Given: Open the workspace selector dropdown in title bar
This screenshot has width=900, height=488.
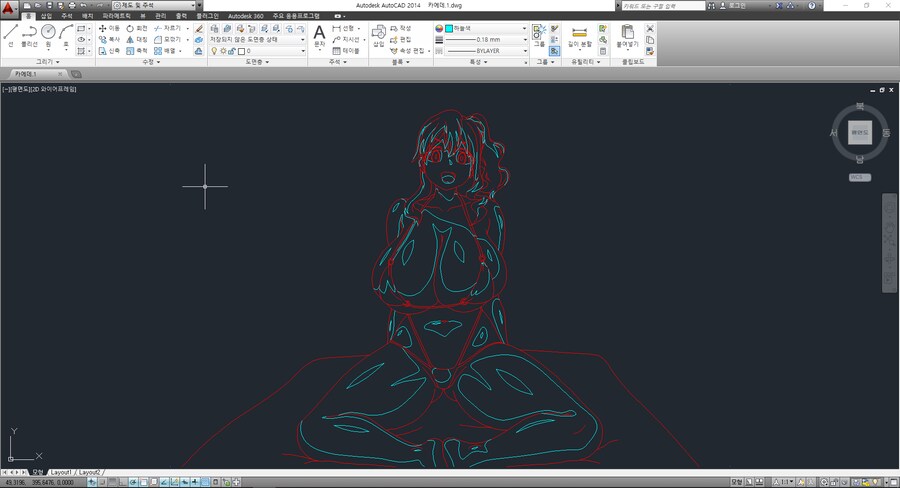Looking at the screenshot, I should coord(155,5).
